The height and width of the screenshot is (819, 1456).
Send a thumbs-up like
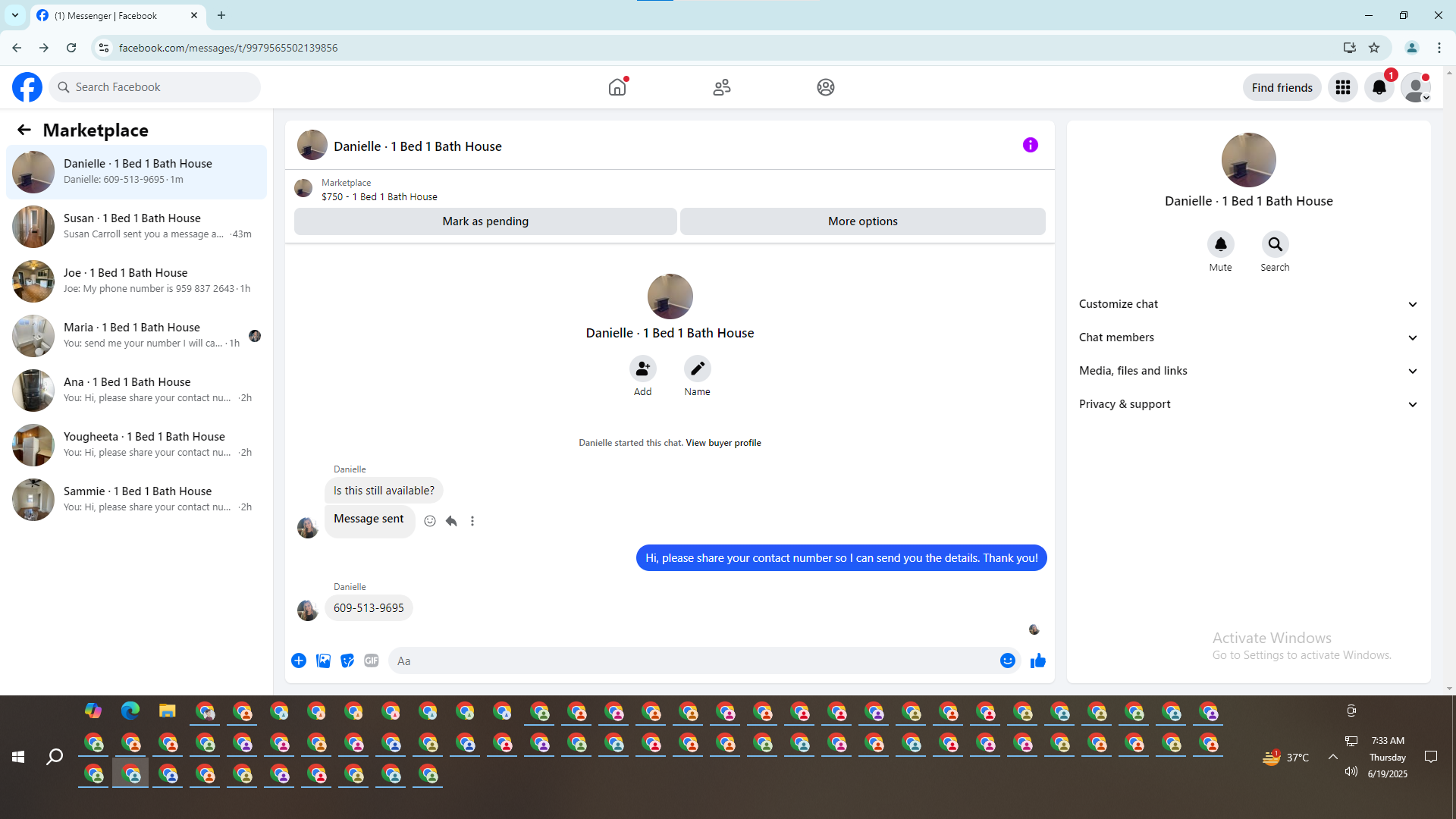click(x=1038, y=661)
